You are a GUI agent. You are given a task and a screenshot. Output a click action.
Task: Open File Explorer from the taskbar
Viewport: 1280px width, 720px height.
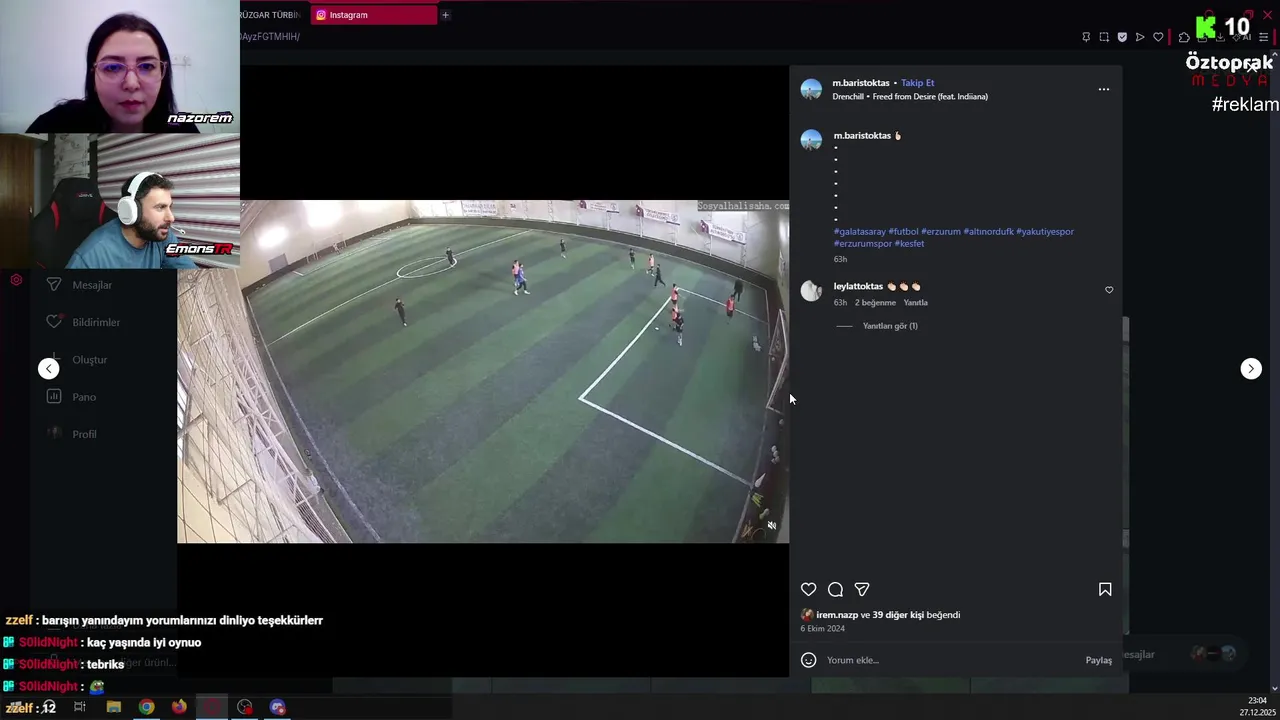click(113, 707)
